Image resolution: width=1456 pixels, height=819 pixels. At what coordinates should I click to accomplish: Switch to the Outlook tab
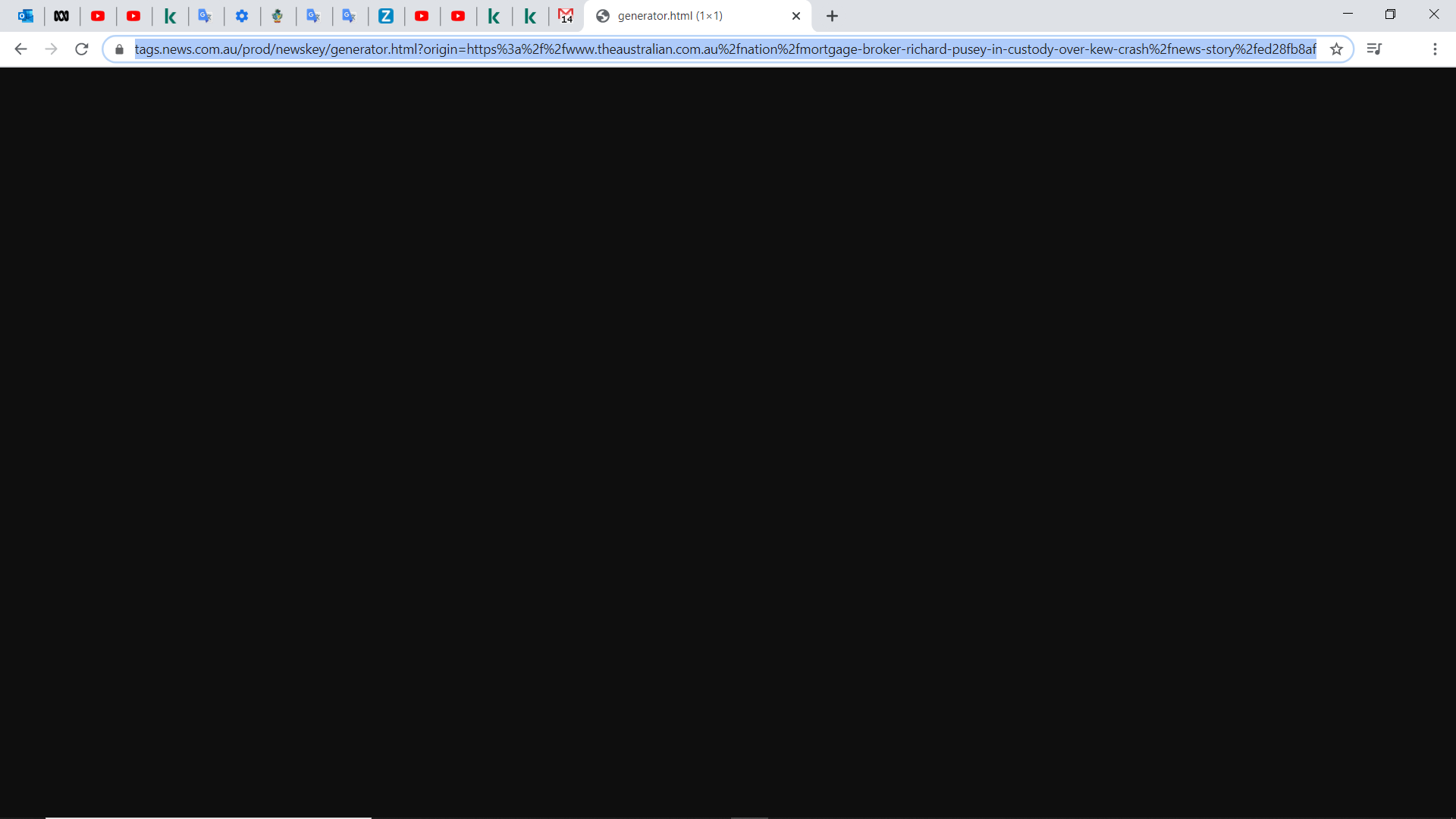pyautogui.click(x=26, y=16)
